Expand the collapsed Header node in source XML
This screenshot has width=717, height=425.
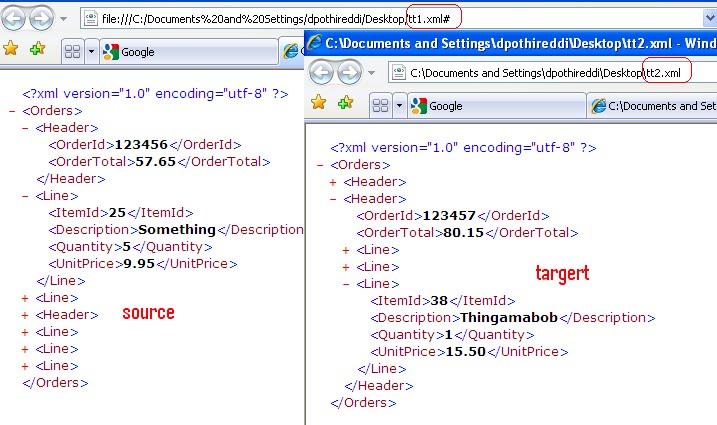[25, 315]
